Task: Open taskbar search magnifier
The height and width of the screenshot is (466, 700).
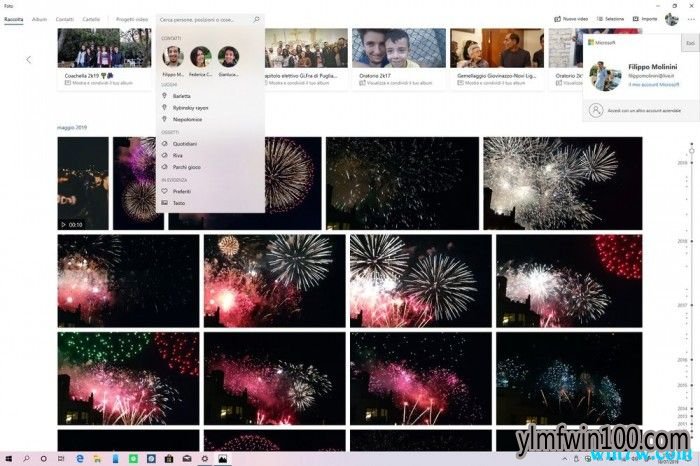Action: 26,458
